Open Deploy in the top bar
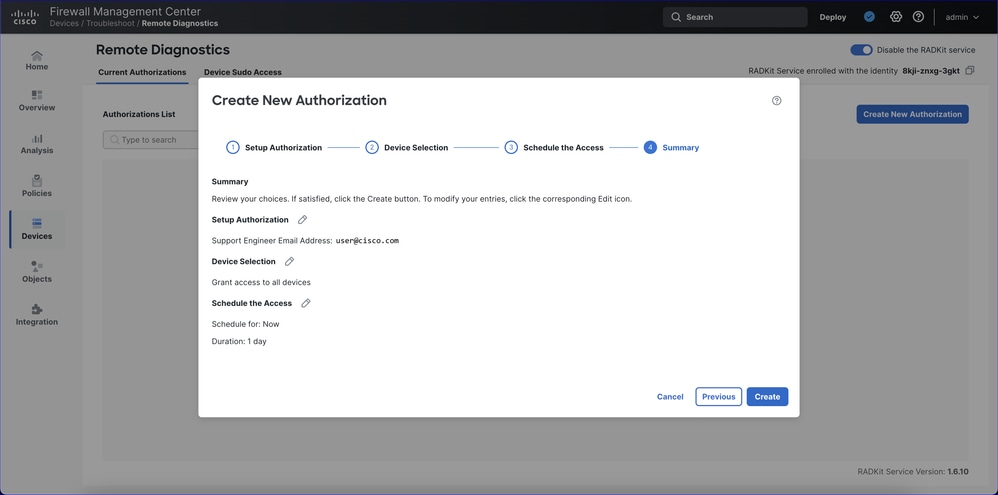The image size is (998, 495). (832, 17)
